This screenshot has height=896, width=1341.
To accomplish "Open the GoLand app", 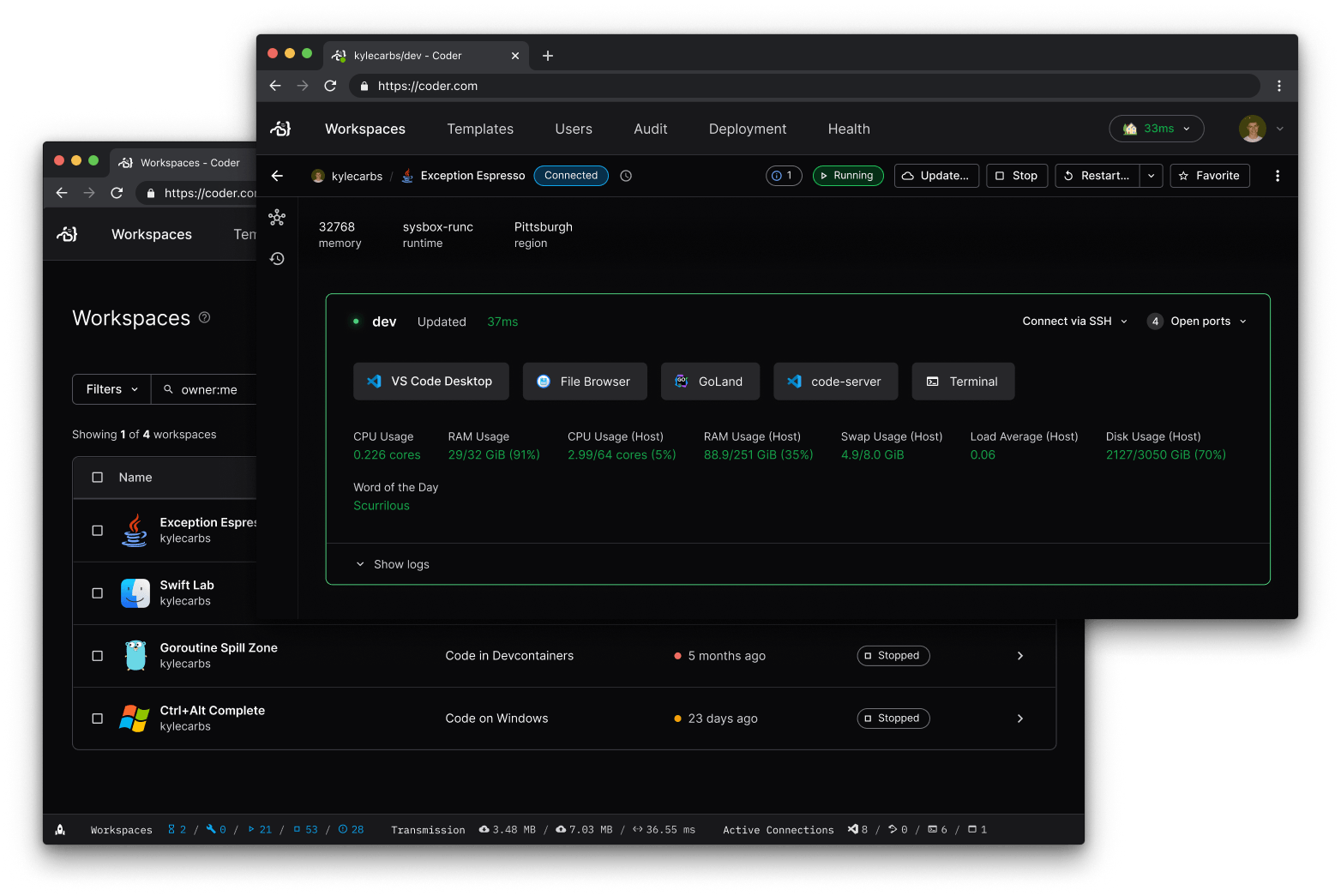I will (710, 382).
